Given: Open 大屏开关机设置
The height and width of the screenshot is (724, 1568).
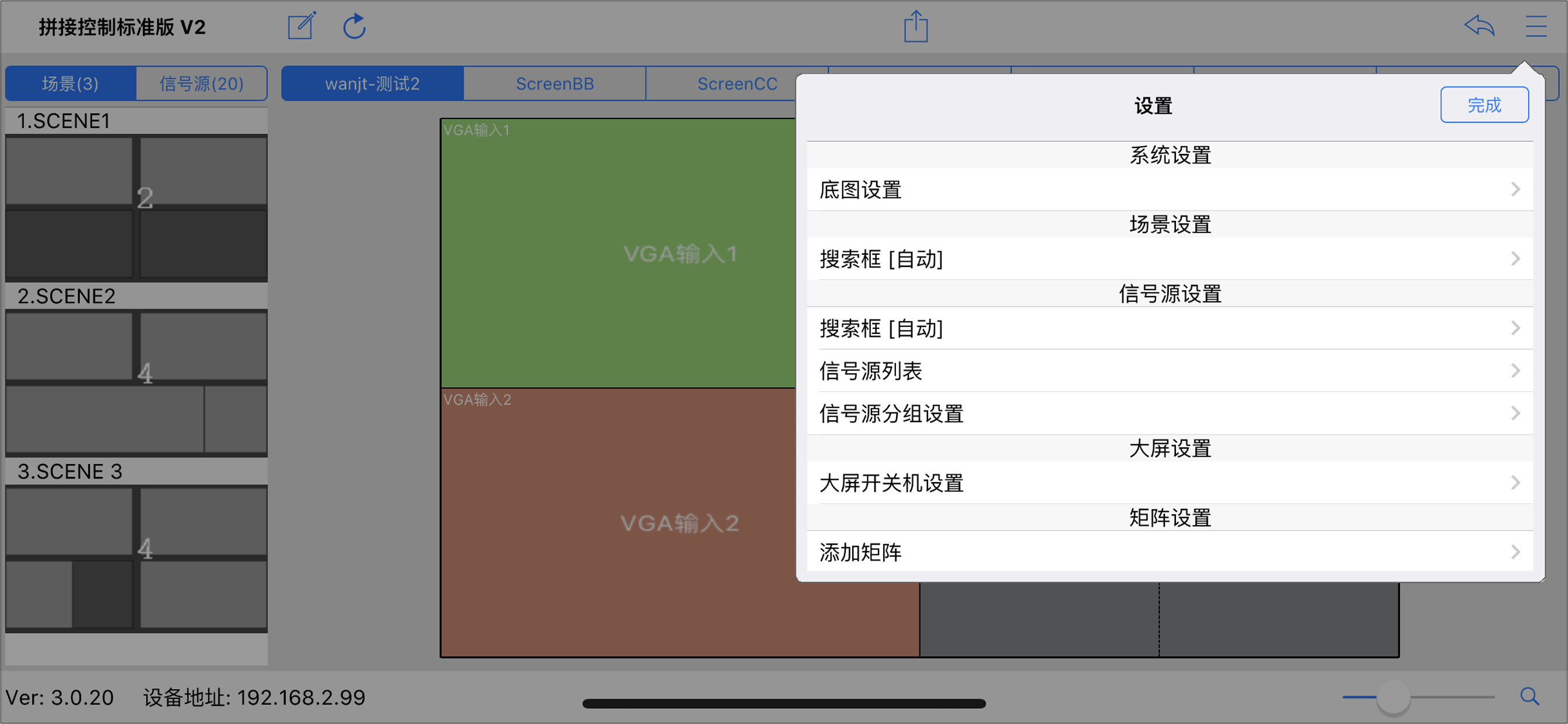Looking at the screenshot, I should [1170, 483].
